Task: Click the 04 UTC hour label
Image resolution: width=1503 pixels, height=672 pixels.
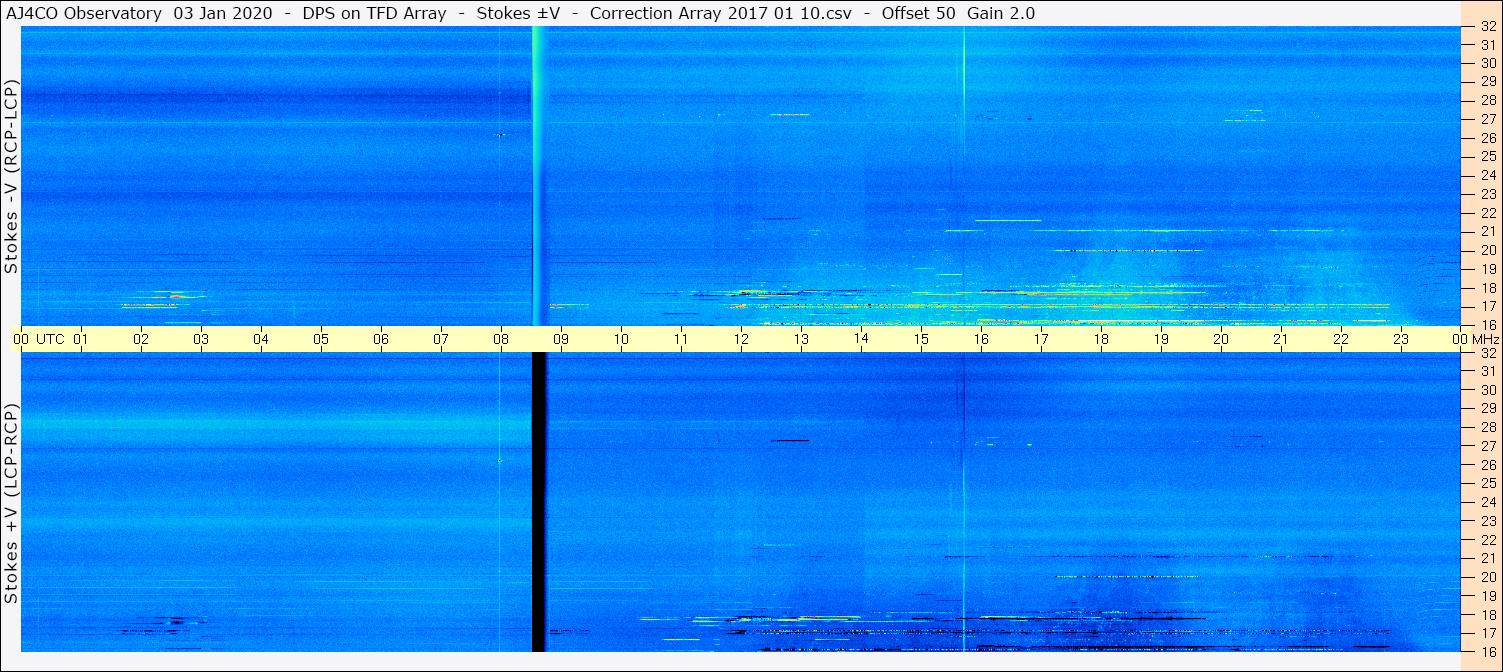Action: [261, 339]
